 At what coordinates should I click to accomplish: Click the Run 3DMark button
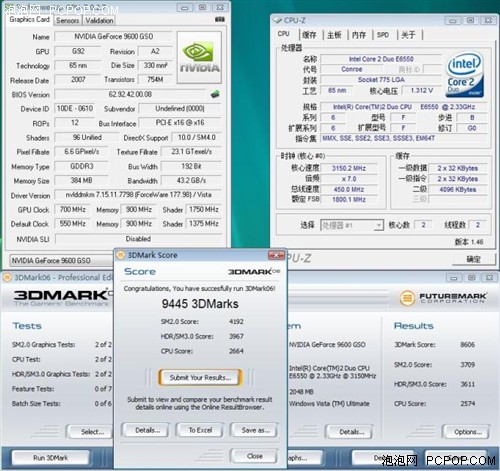51,458
